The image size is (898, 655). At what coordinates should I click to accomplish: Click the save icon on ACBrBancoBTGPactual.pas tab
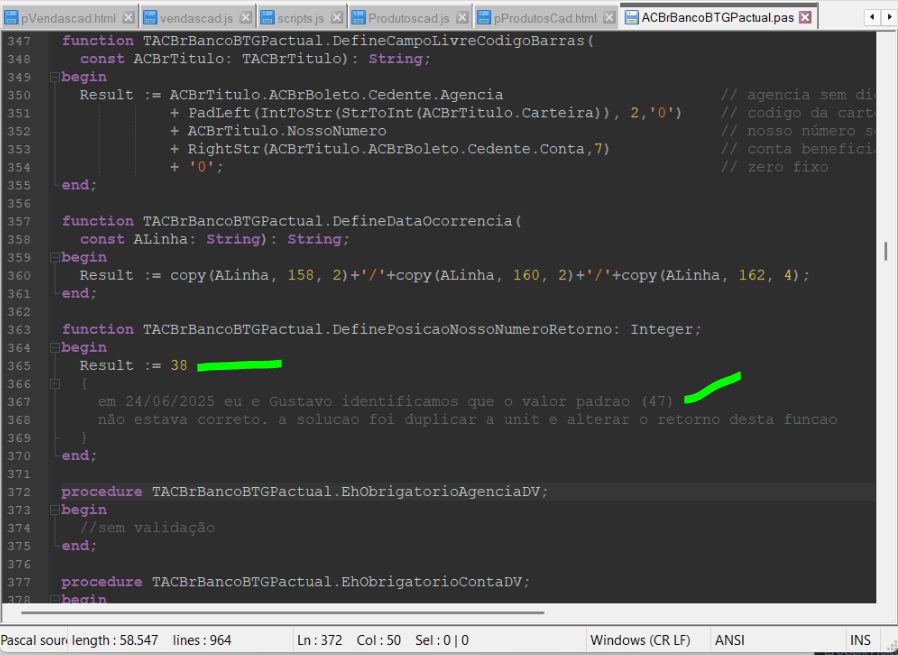click(632, 17)
